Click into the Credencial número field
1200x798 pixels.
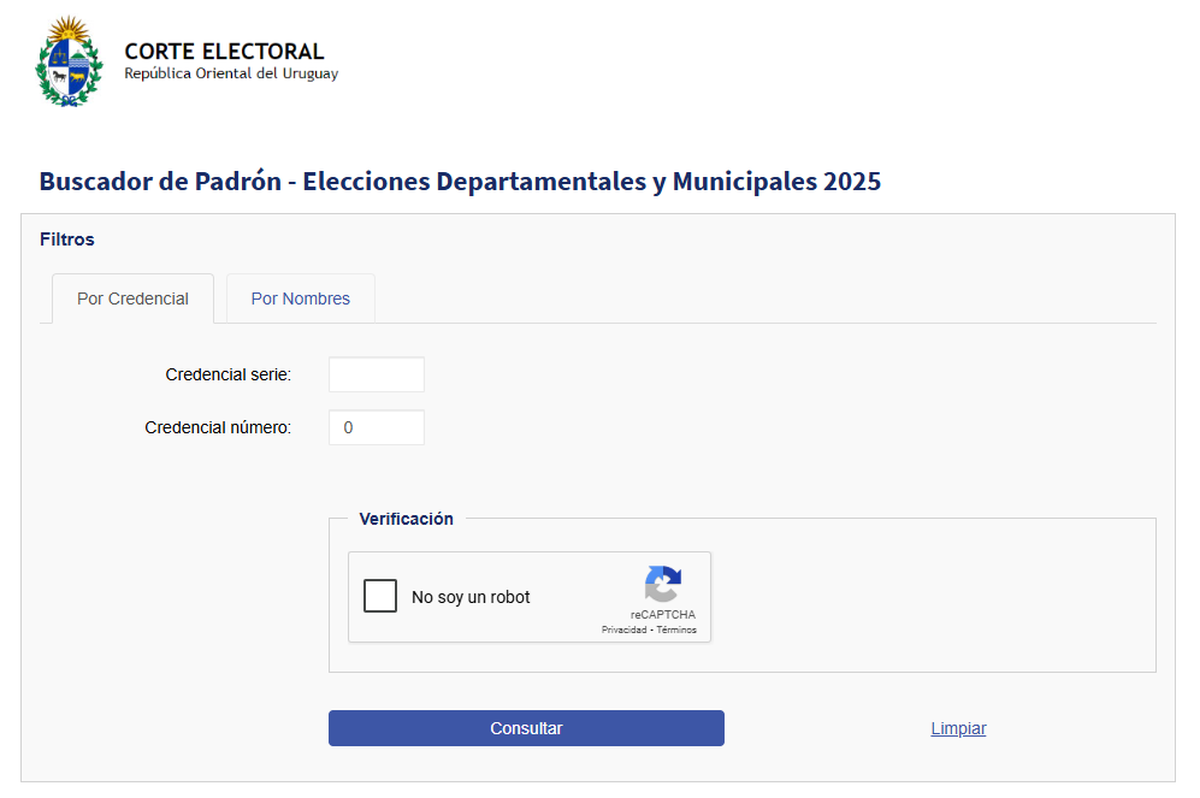point(376,427)
